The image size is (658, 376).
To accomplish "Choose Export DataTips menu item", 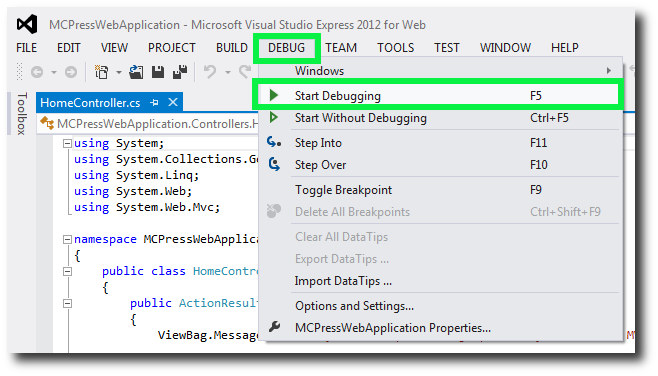I will (x=440, y=259).
